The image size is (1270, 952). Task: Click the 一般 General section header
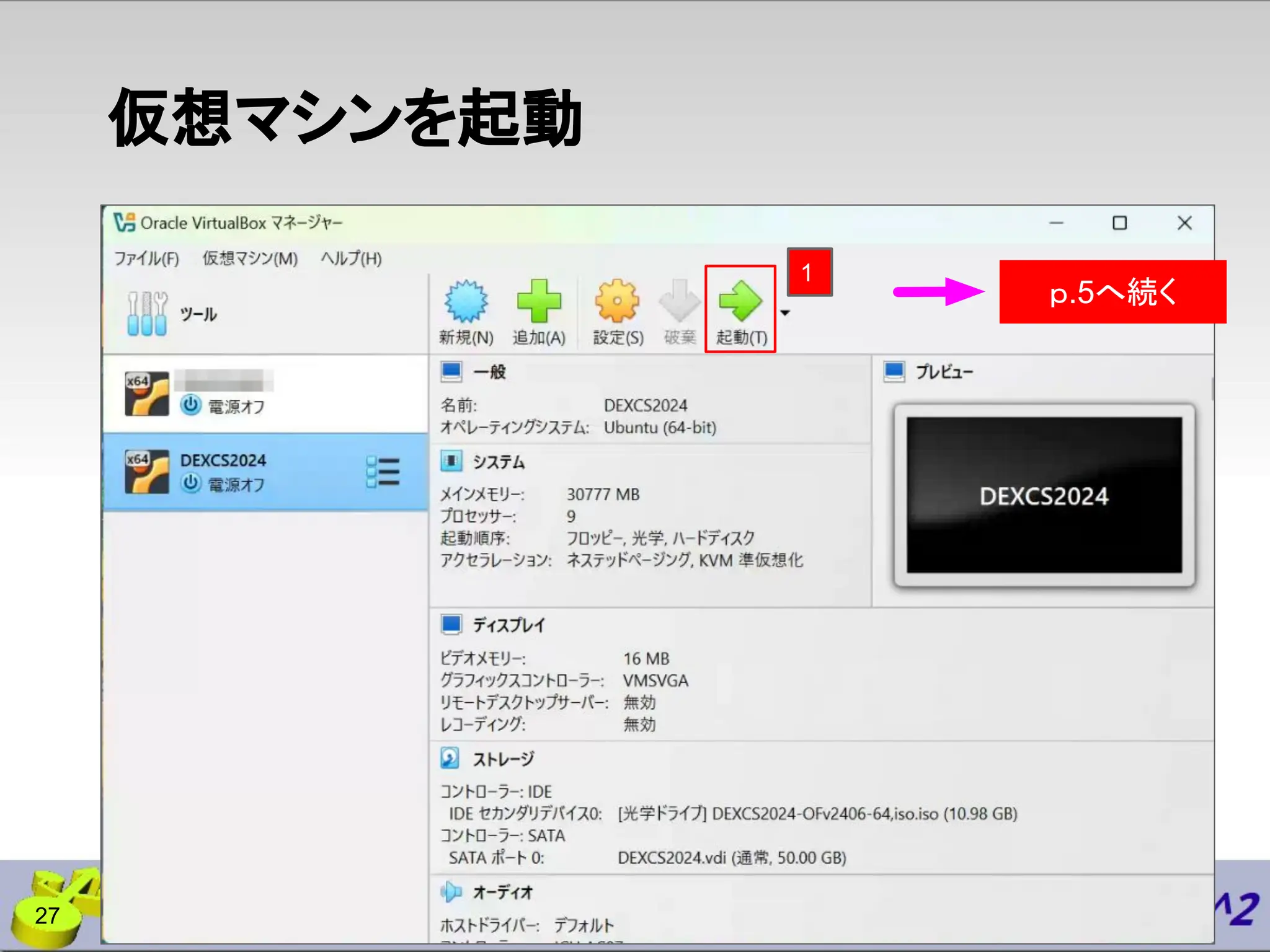click(x=489, y=372)
